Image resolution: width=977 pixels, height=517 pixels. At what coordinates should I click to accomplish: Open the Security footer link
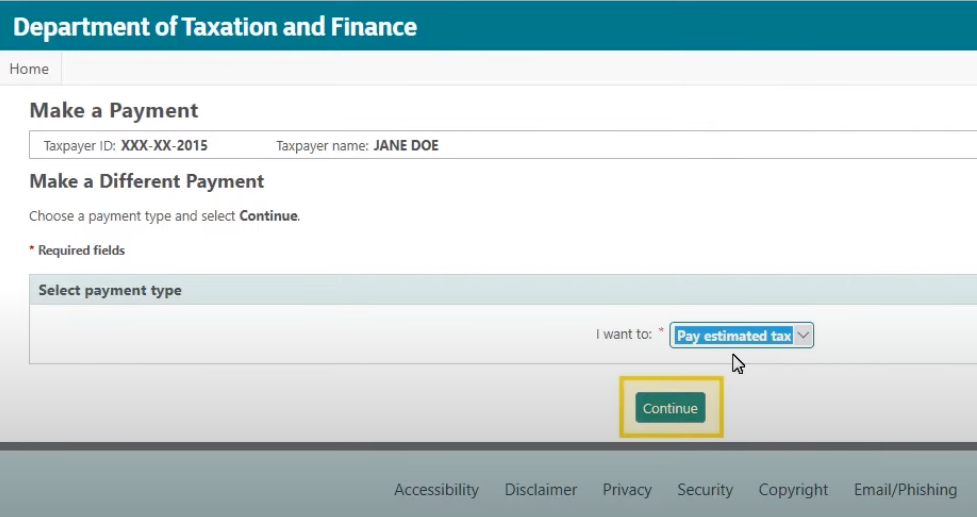(x=705, y=490)
